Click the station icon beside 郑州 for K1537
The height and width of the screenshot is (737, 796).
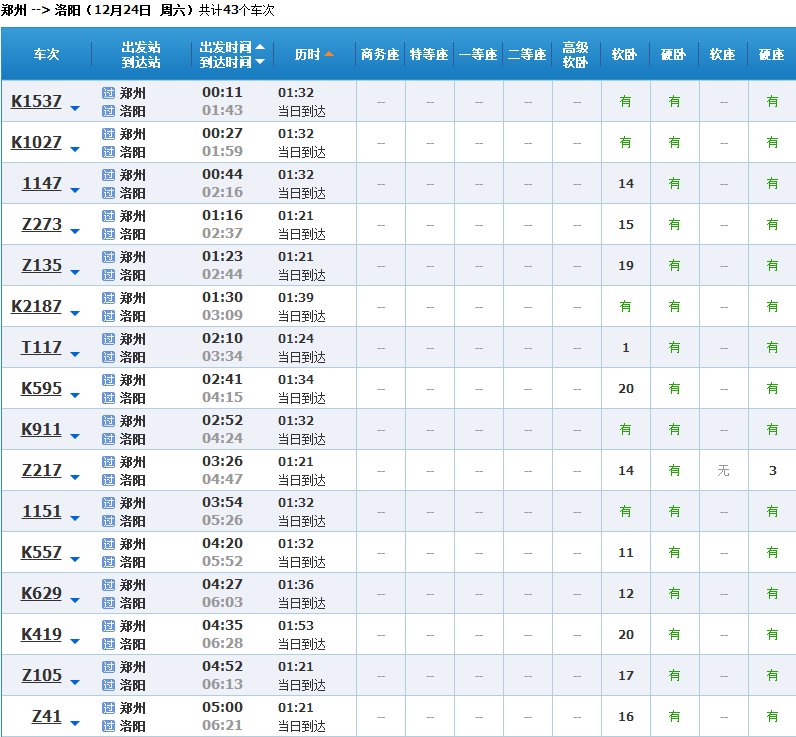pyautogui.click(x=109, y=92)
